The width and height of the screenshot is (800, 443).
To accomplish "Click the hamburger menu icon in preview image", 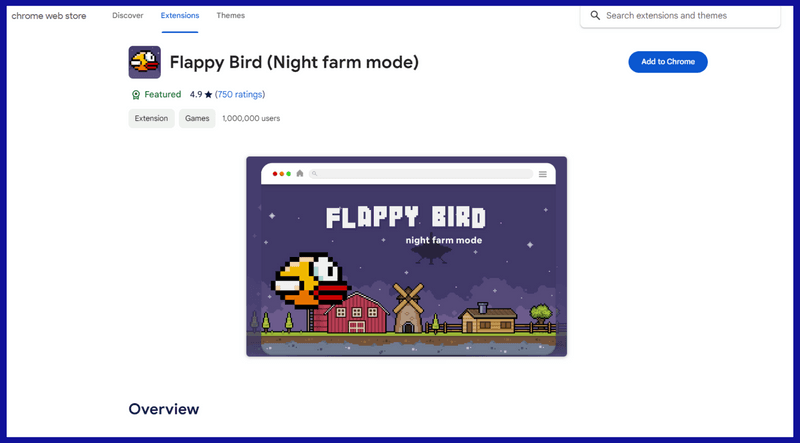I will click(543, 174).
